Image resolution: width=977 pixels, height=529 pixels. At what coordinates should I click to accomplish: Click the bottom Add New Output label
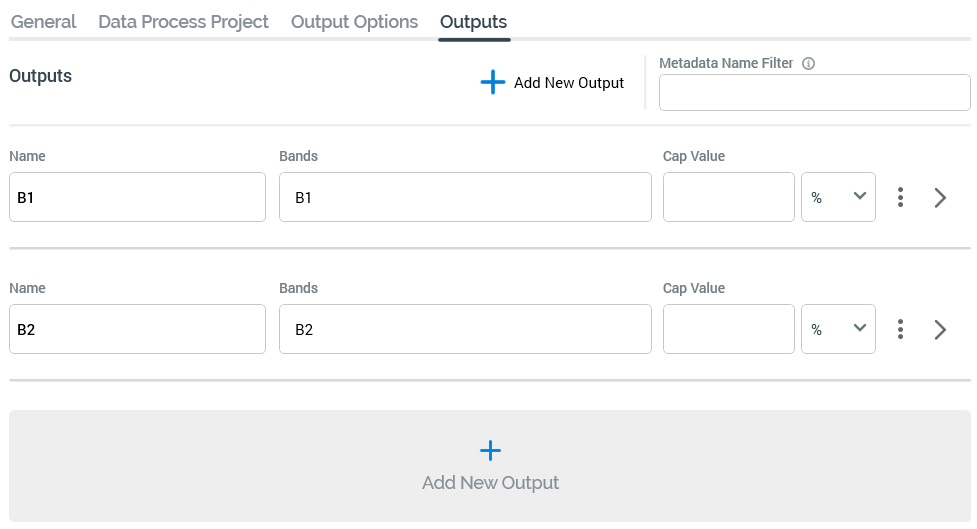coord(490,483)
